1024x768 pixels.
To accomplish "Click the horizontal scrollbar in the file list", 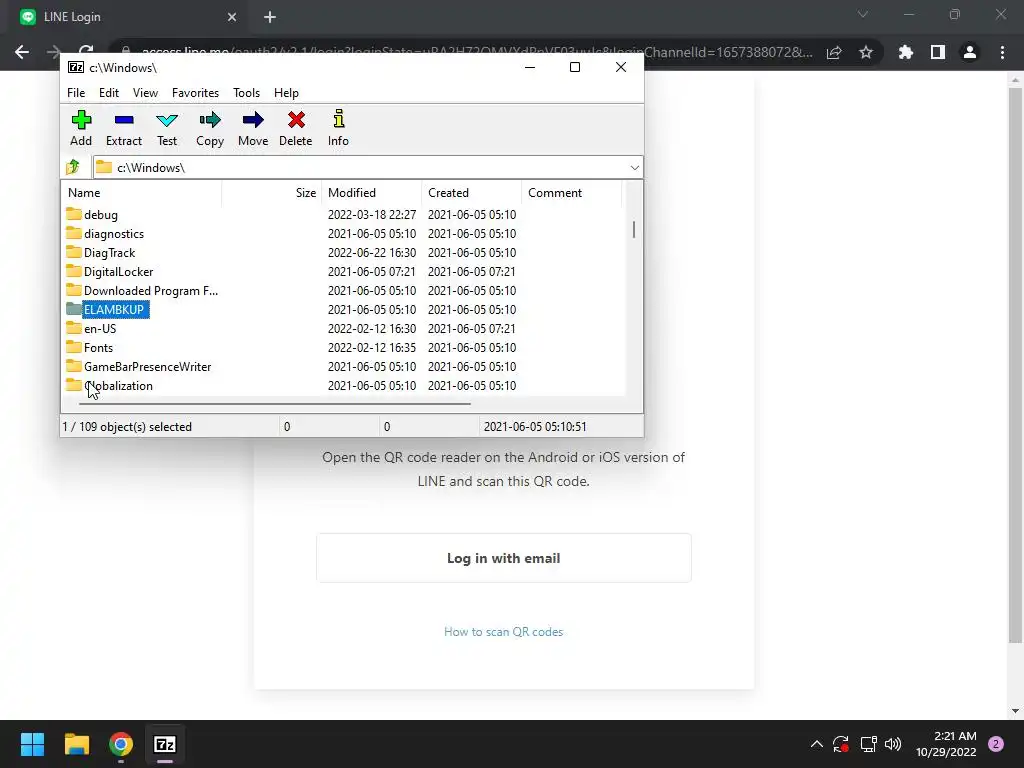I will tap(274, 404).
